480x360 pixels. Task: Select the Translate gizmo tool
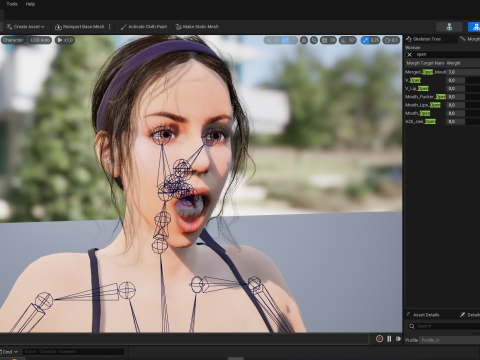click(277, 40)
